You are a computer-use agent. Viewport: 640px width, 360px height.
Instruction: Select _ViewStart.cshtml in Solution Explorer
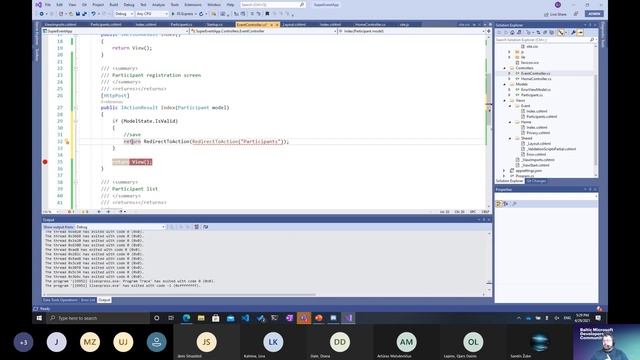(x=535, y=165)
